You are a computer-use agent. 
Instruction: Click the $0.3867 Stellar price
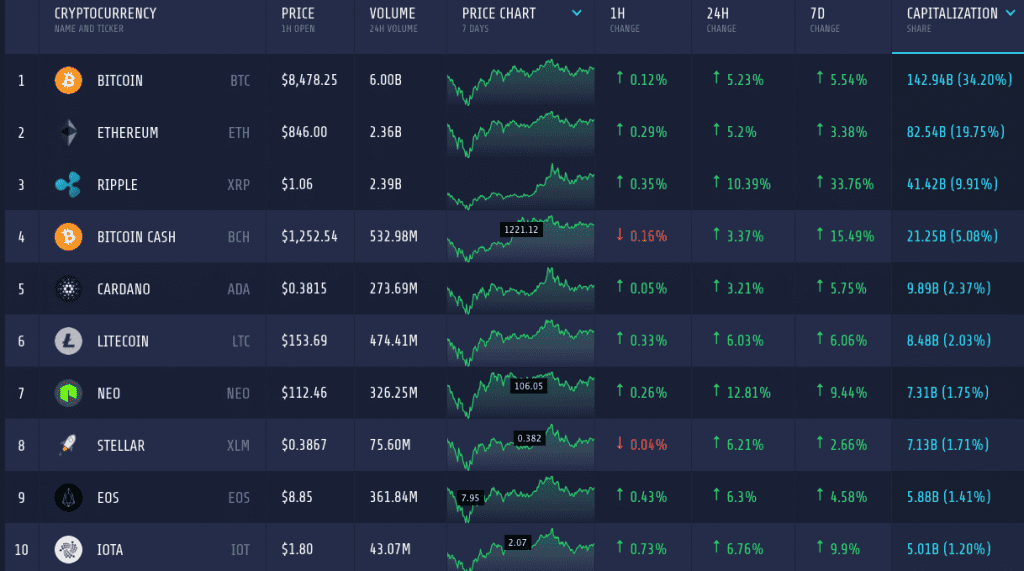[x=304, y=445]
